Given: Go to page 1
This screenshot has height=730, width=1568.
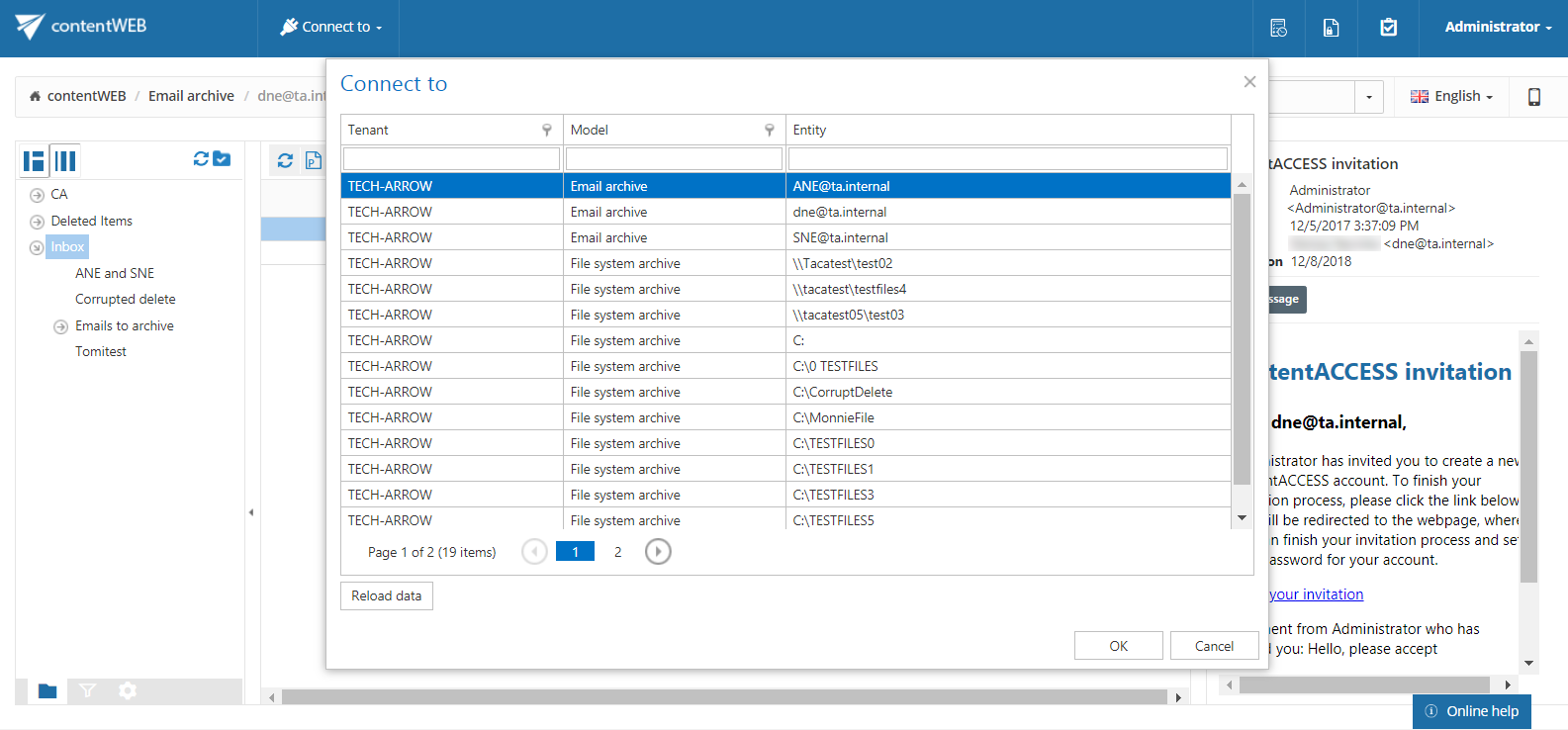Looking at the screenshot, I should [x=575, y=552].
